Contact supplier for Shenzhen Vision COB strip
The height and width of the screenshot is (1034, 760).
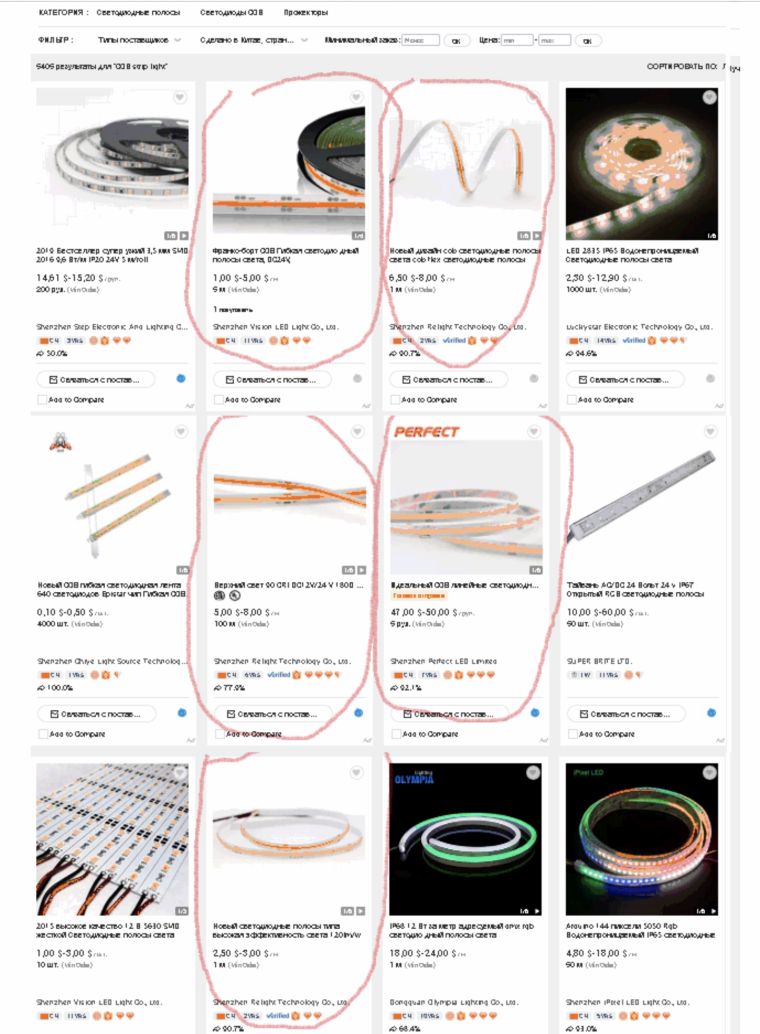[x=272, y=380]
